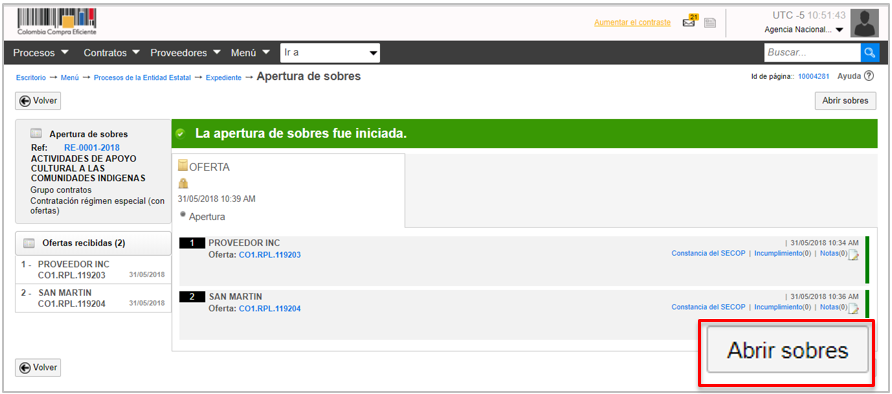
Task: Click Notas link for PROVEEDOR INC
Action: pyautogui.click(x=829, y=254)
